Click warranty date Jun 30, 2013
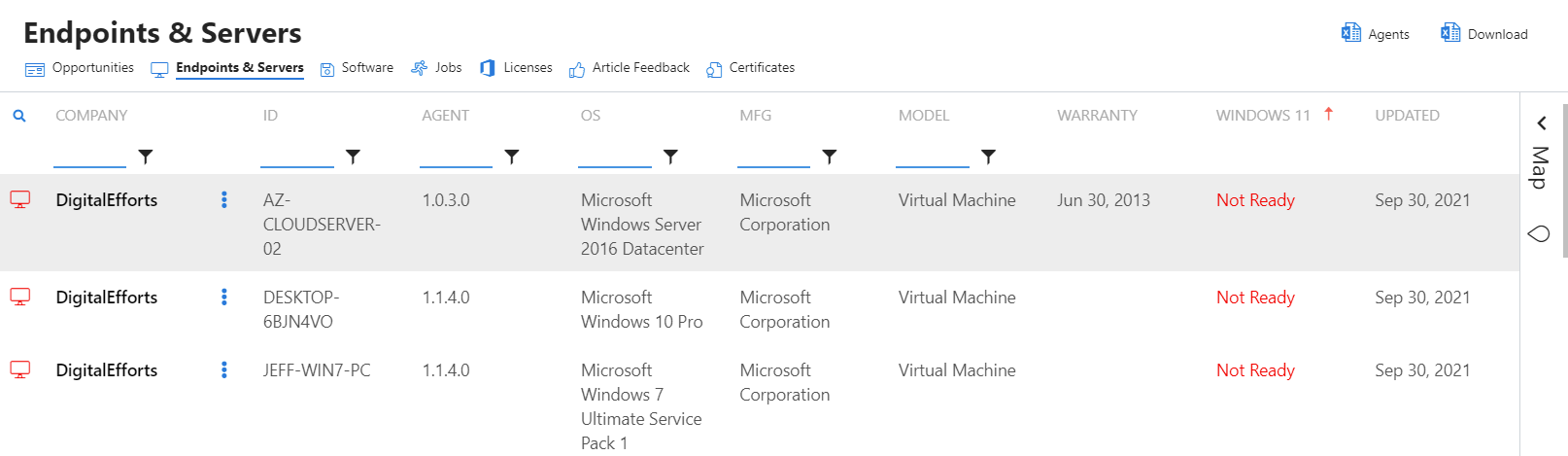 coord(1104,200)
